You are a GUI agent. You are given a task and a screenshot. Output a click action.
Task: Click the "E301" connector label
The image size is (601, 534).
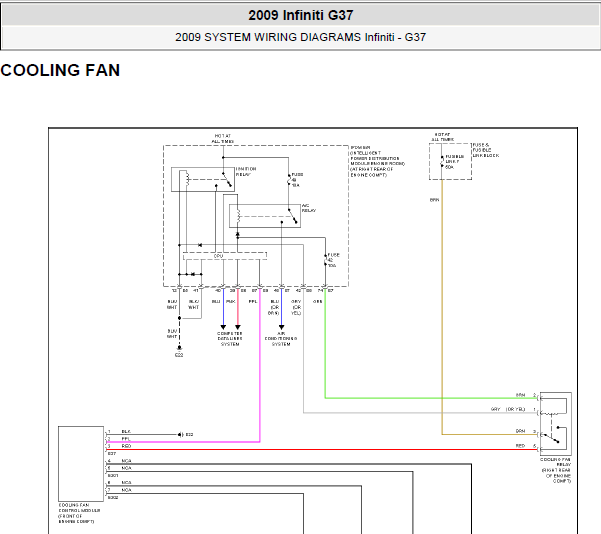click(113, 475)
